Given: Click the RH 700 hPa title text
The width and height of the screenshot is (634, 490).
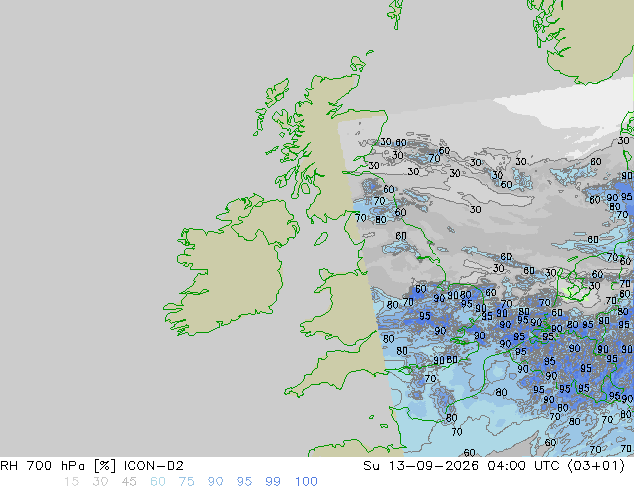Looking at the screenshot, I should coord(42,466).
